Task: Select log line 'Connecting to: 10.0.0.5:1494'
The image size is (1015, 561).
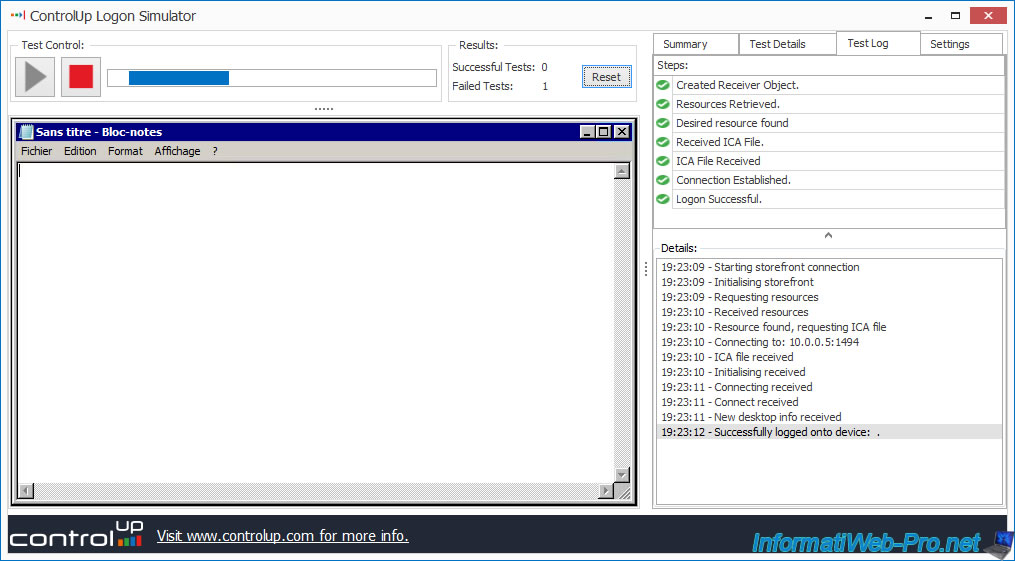Action: pyautogui.click(x=760, y=342)
